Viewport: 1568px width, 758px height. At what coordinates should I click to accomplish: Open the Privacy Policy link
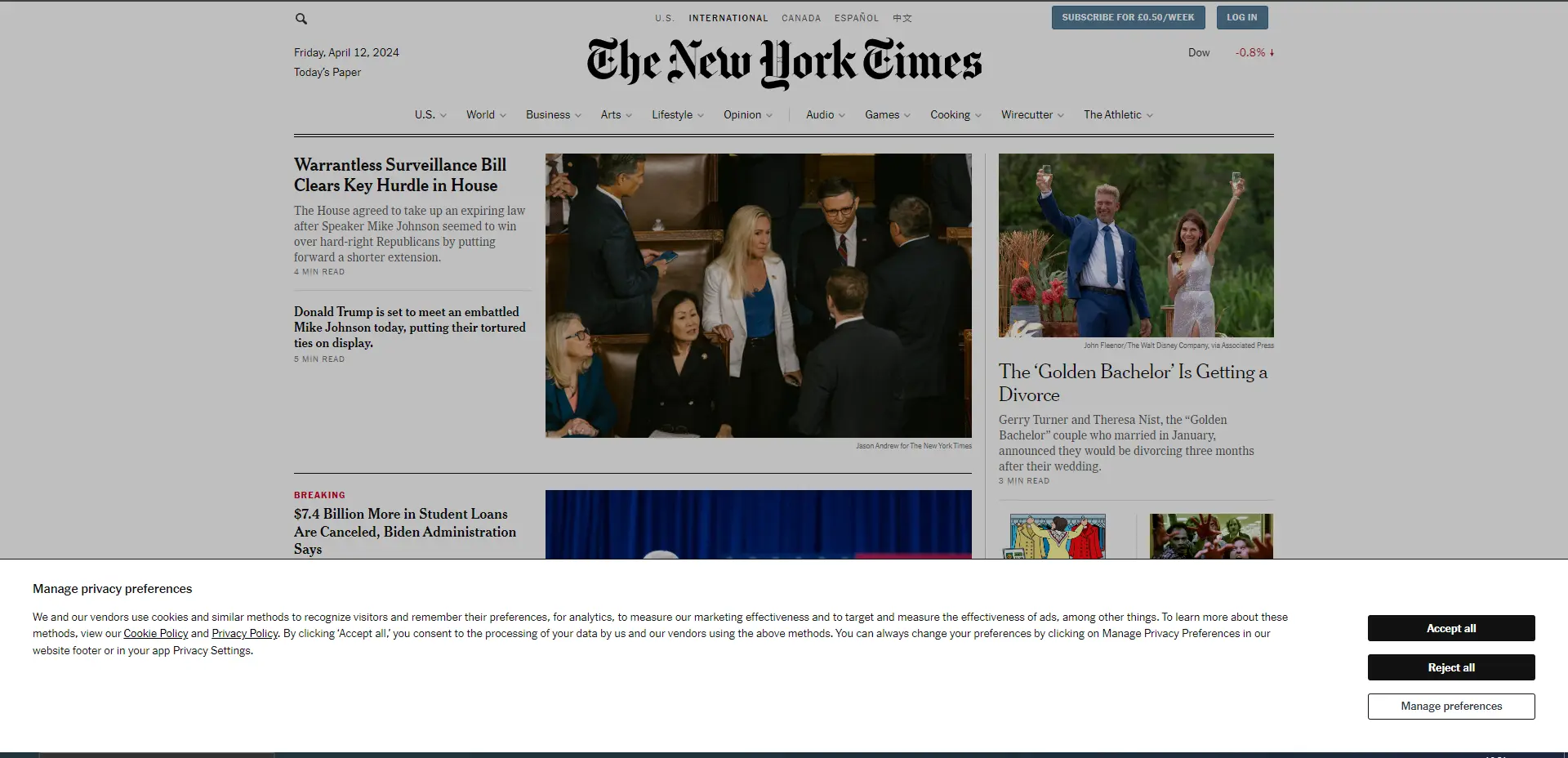pyautogui.click(x=245, y=634)
